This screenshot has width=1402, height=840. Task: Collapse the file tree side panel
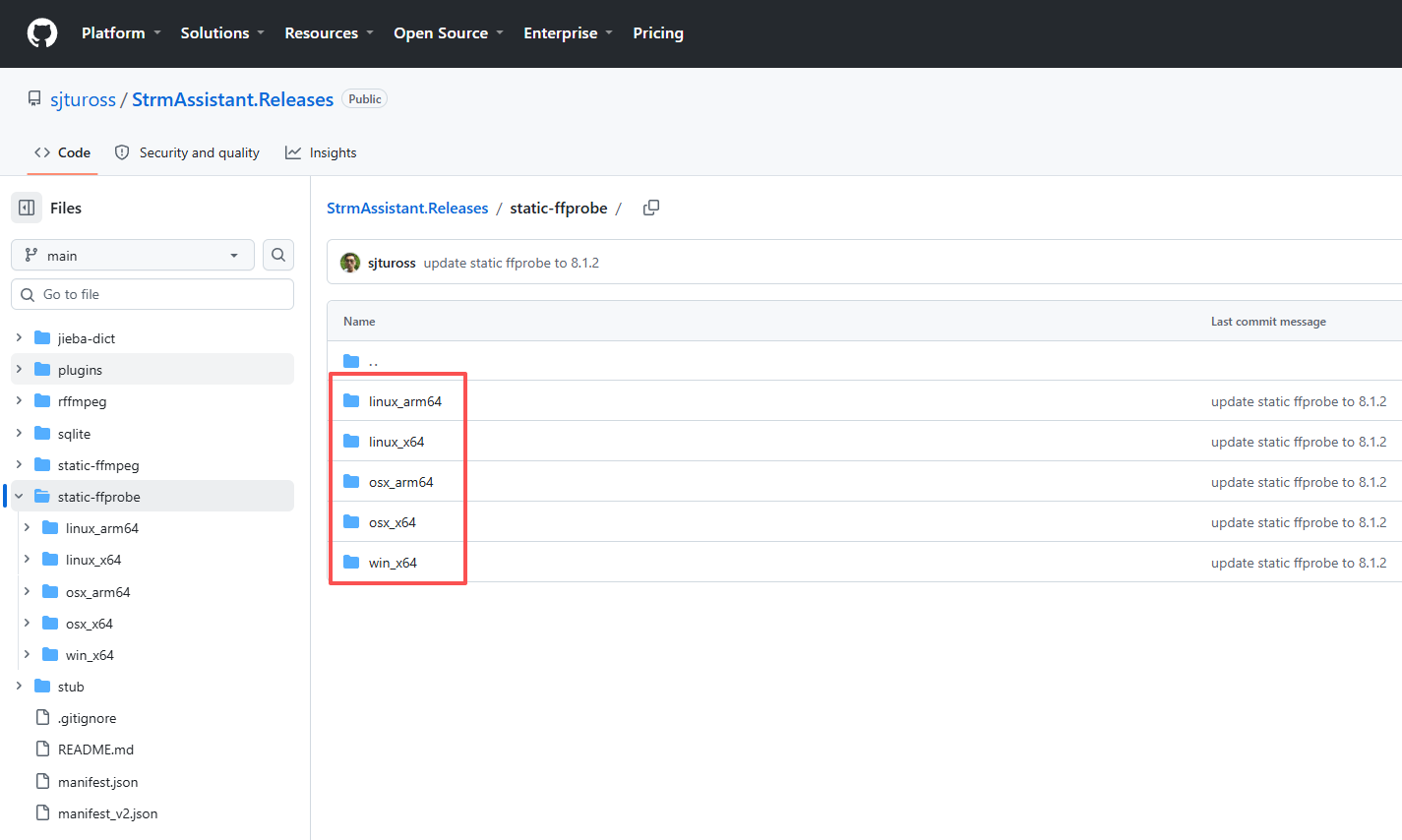(x=27, y=208)
